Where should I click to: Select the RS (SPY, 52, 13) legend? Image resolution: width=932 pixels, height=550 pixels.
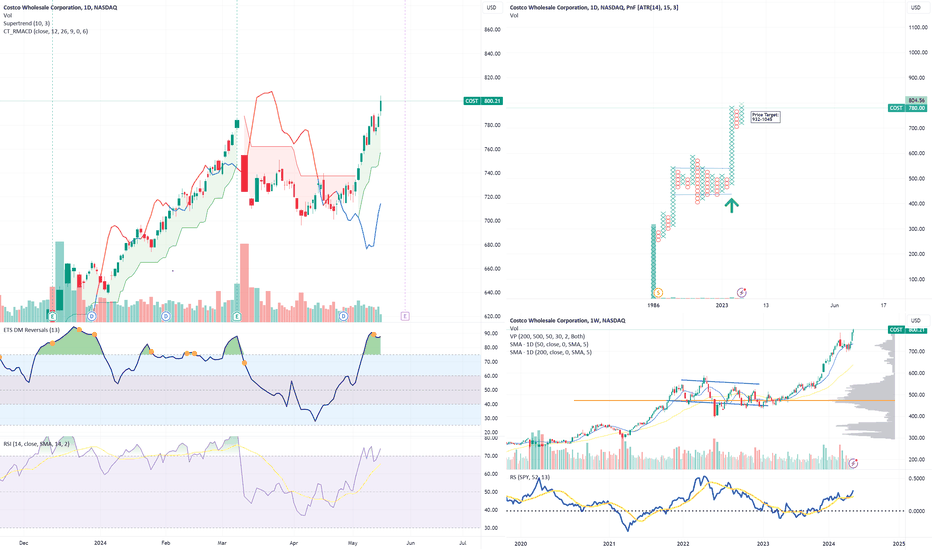coord(530,477)
